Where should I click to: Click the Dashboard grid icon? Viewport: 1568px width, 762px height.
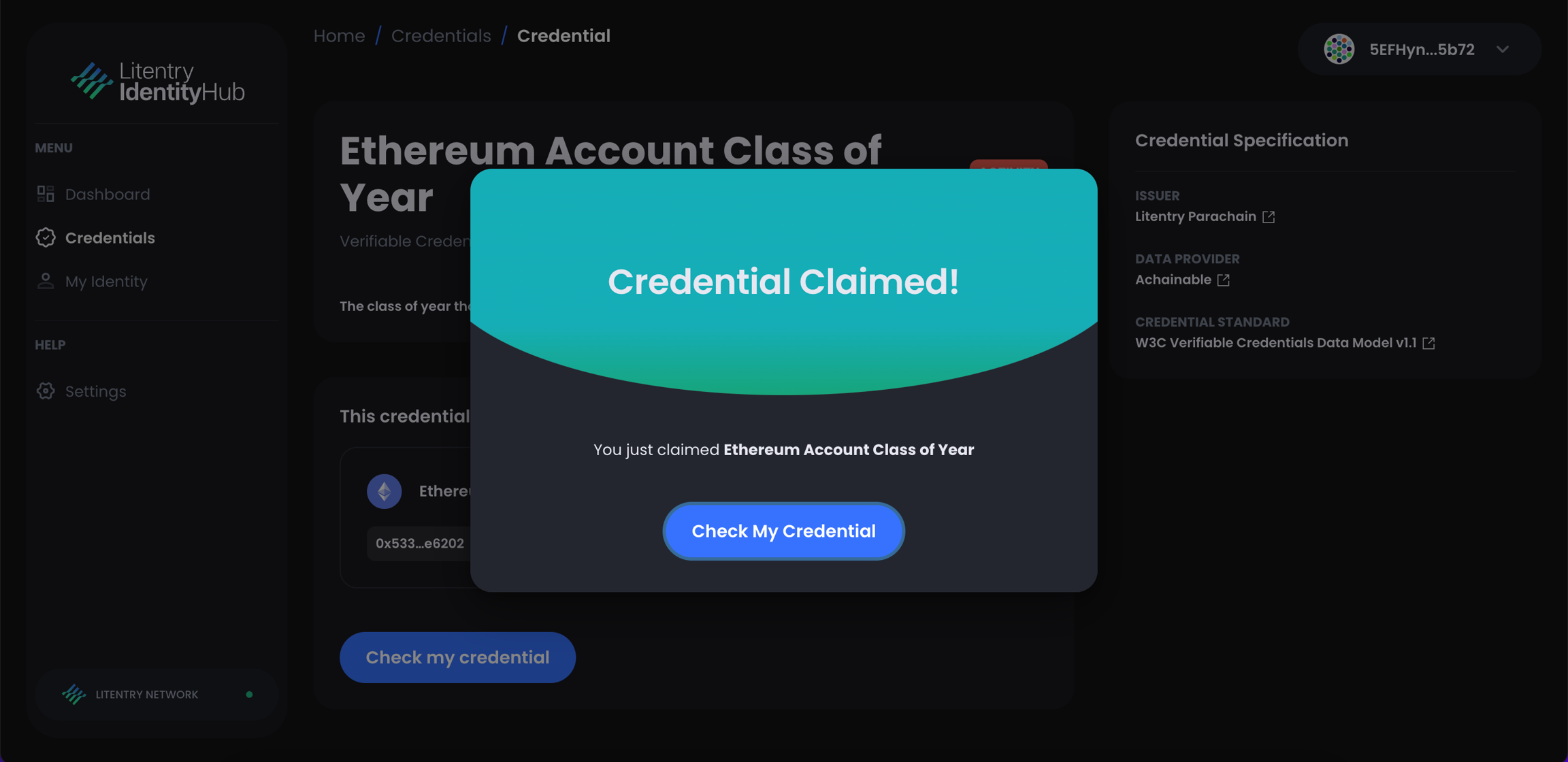(46, 194)
